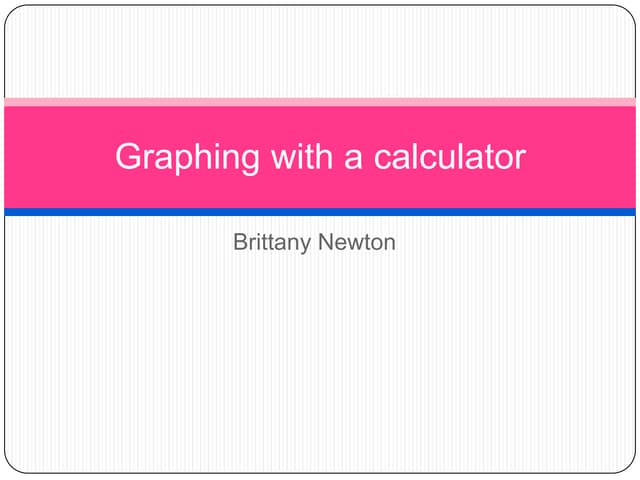Click the slide's bottom-left rounded corner
The image size is (640, 480).
(12, 466)
